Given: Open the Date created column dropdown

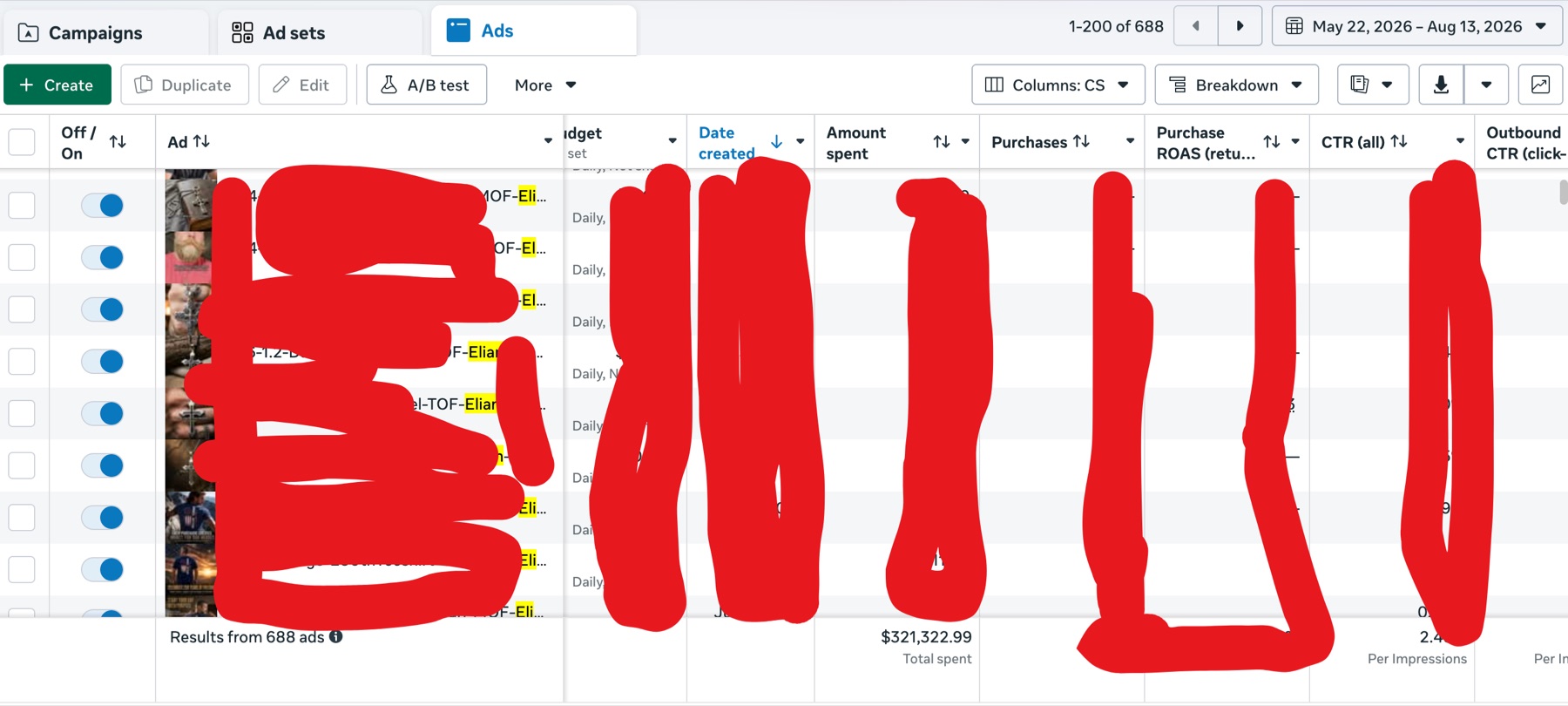Looking at the screenshot, I should click(x=800, y=141).
